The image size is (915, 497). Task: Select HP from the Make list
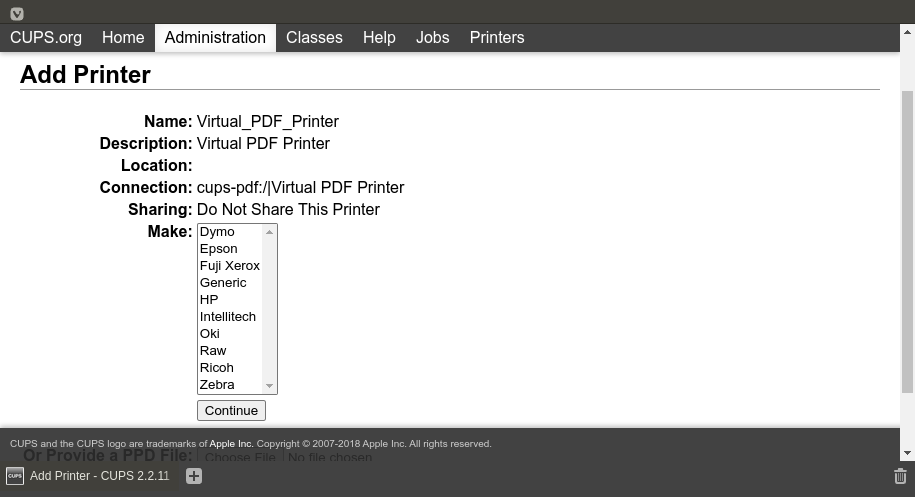(209, 299)
